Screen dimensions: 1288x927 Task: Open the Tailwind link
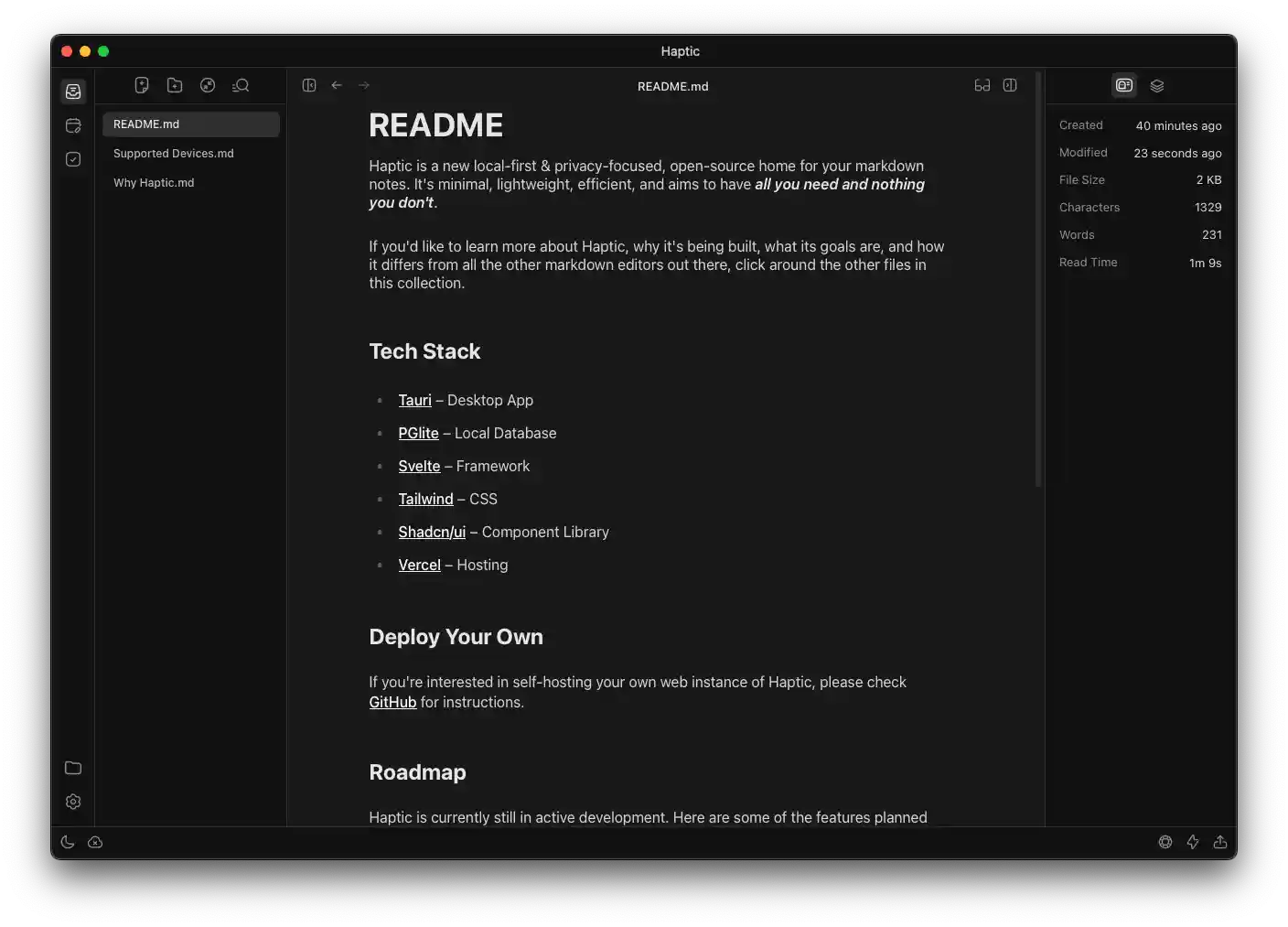(x=425, y=499)
